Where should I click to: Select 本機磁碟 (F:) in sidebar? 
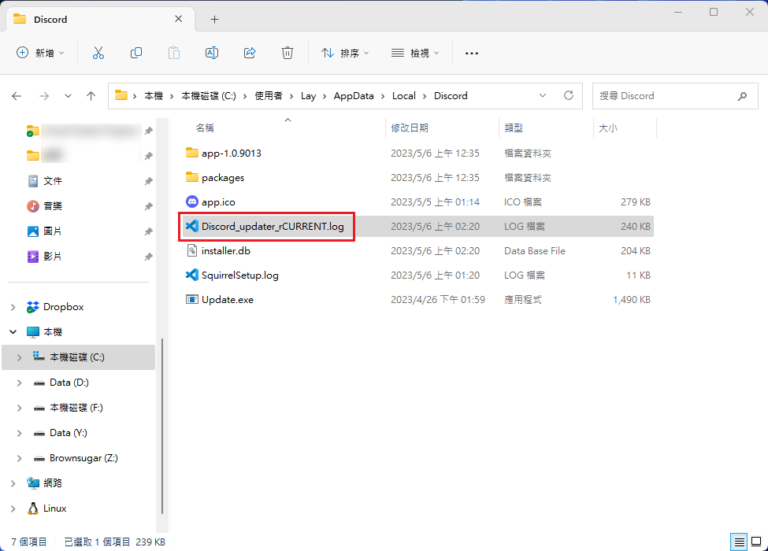76,408
